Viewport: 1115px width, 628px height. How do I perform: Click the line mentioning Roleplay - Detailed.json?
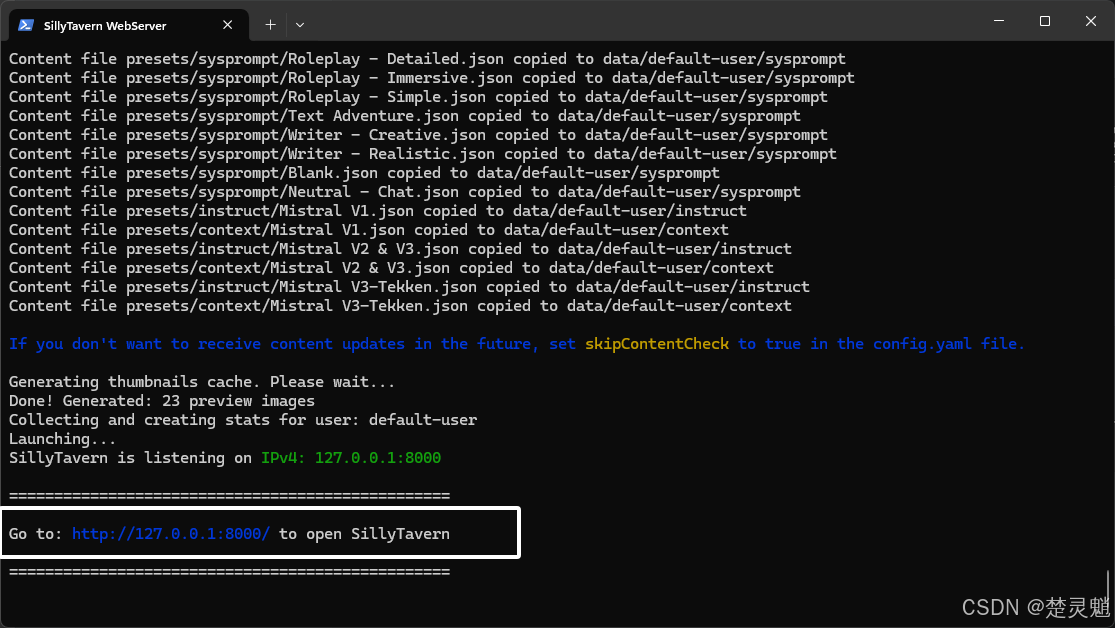[x=427, y=59]
